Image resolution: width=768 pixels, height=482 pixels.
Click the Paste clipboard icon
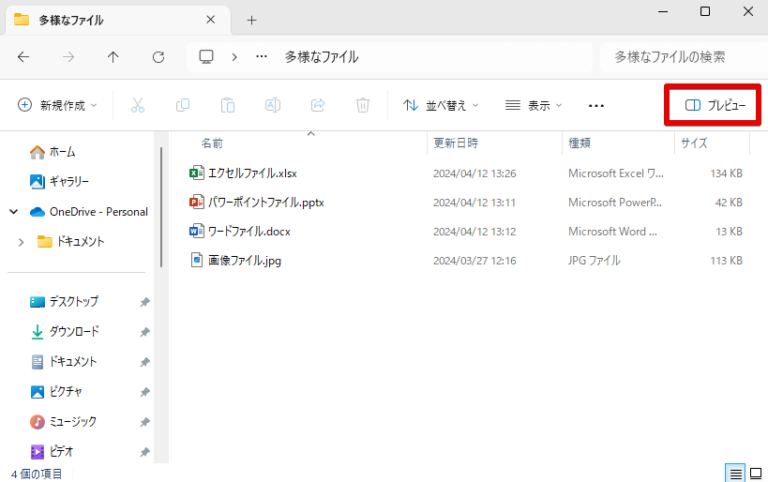[228, 105]
